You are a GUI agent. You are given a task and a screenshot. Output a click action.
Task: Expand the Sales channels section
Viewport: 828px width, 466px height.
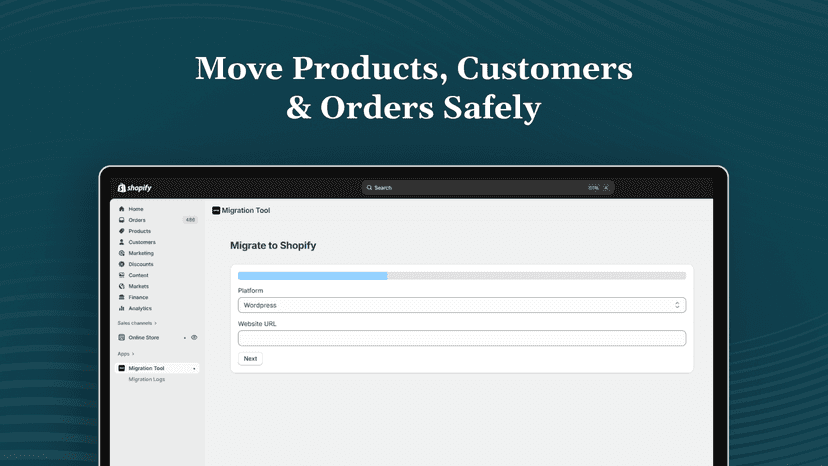(x=137, y=323)
